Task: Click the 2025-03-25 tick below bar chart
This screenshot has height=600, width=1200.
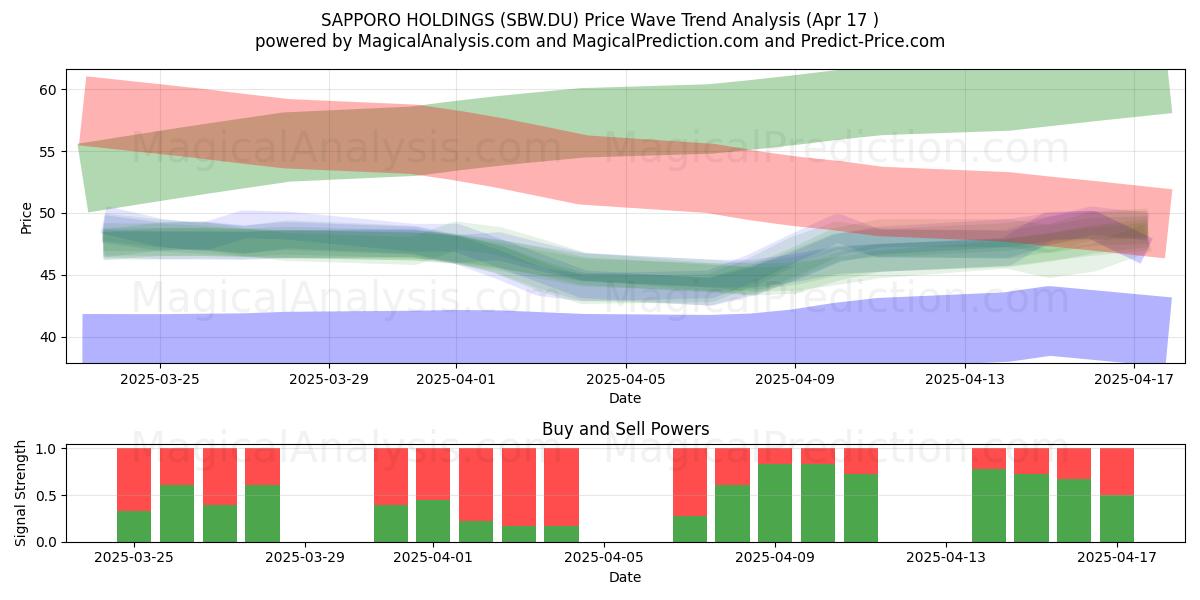Action: click(134, 558)
